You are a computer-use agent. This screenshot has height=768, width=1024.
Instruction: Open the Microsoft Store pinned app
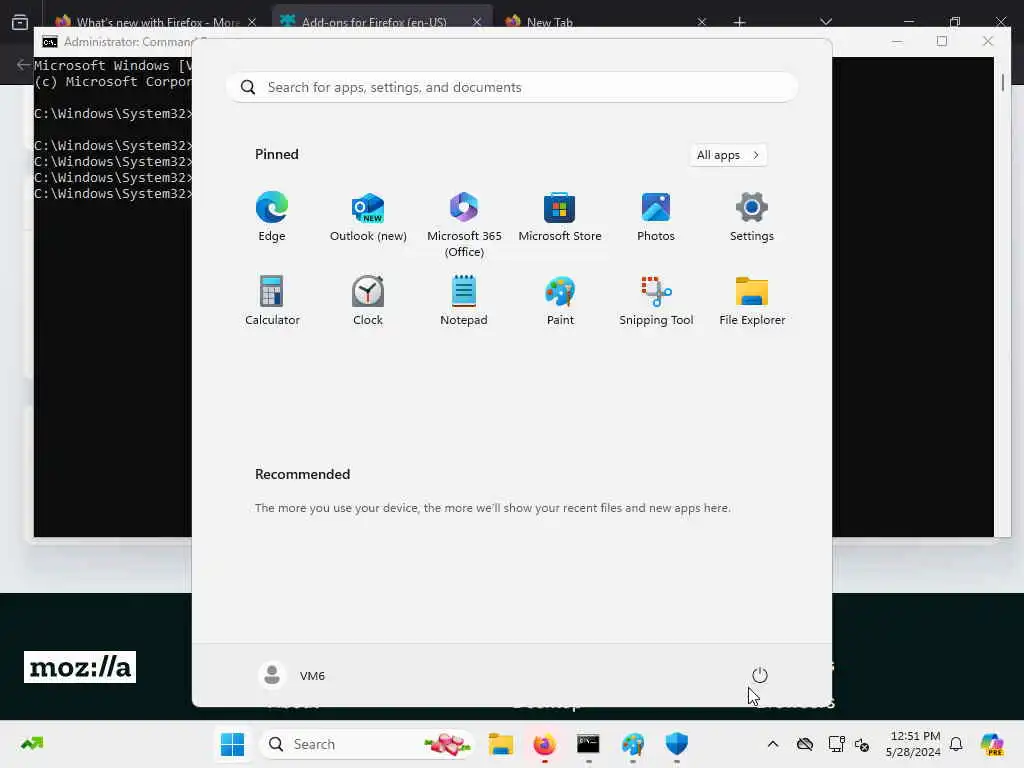pos(560,217)
